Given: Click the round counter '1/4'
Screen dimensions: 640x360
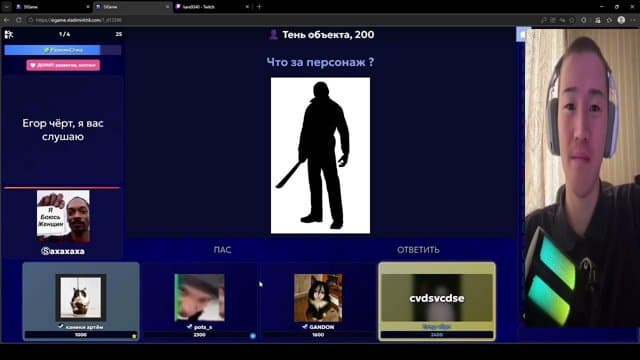Looking at the screenshot, I should 64,34.
